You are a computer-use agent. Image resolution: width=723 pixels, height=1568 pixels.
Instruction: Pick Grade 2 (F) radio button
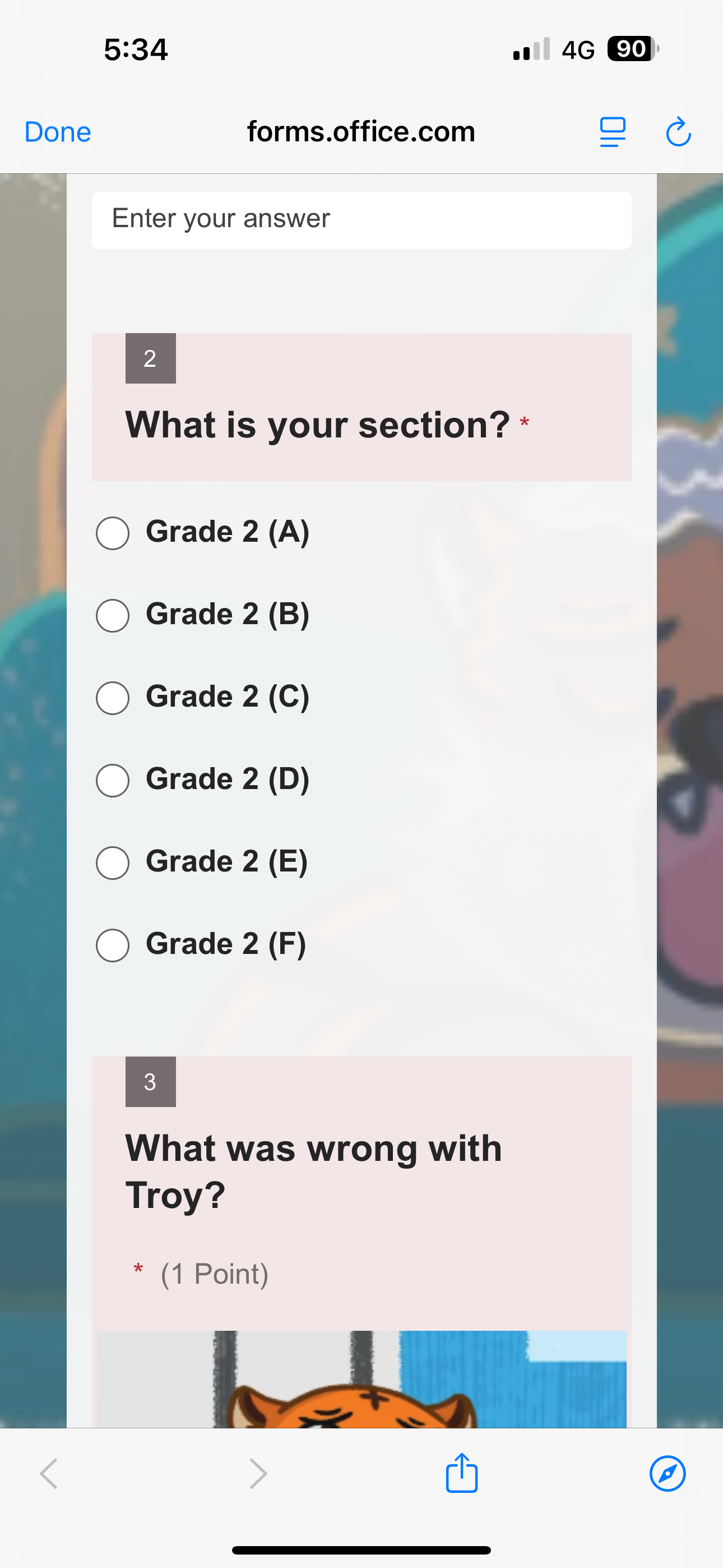113,946
